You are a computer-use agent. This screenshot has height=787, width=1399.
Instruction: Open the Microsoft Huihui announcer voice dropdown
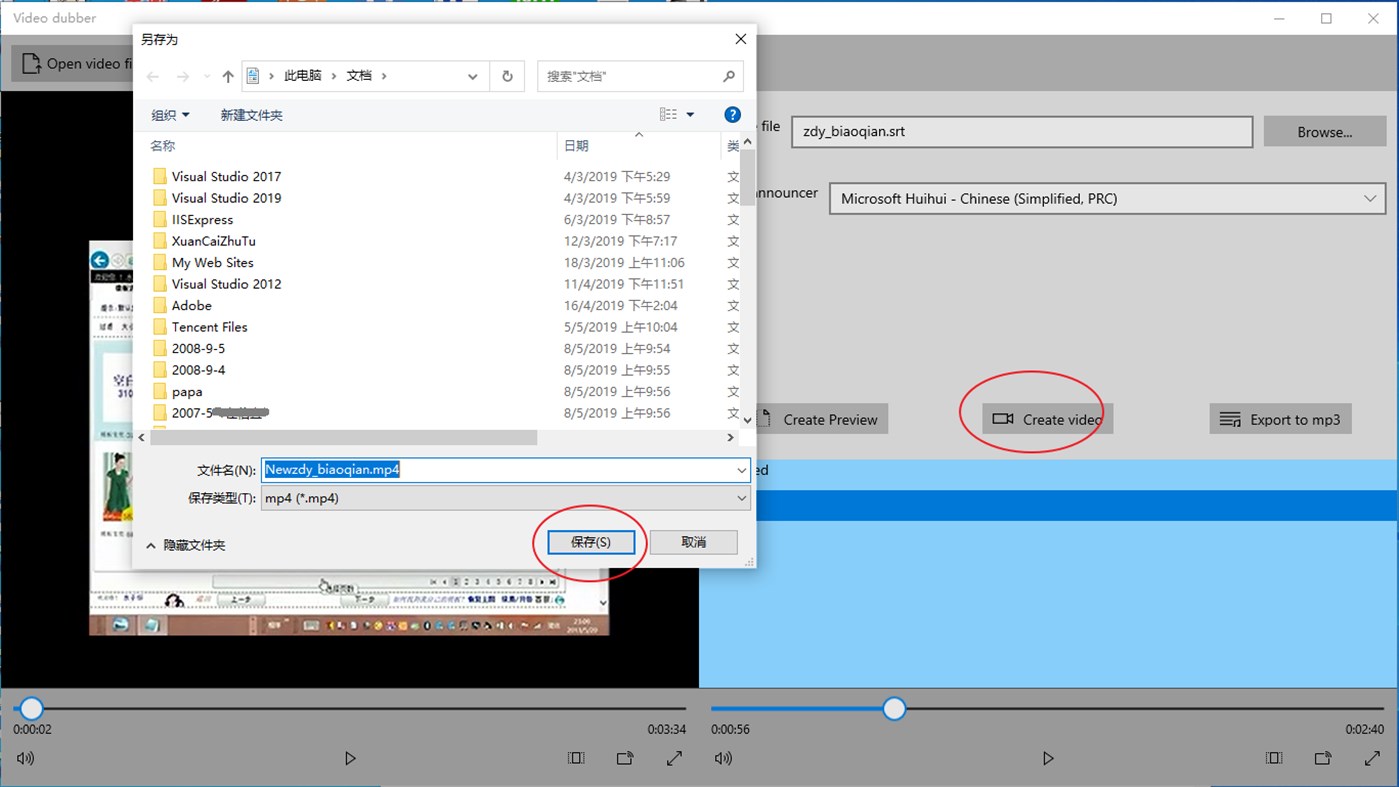coord(1370,198)
